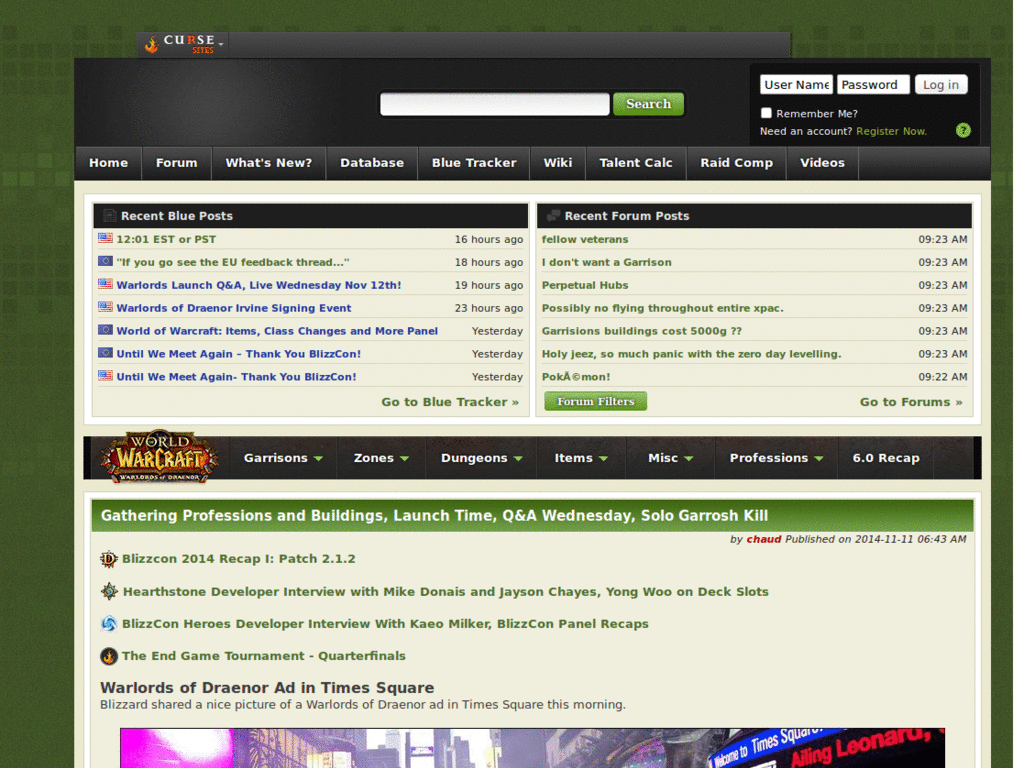
Task: Open the Times Square ad image
Action: [x=532, y=748]
